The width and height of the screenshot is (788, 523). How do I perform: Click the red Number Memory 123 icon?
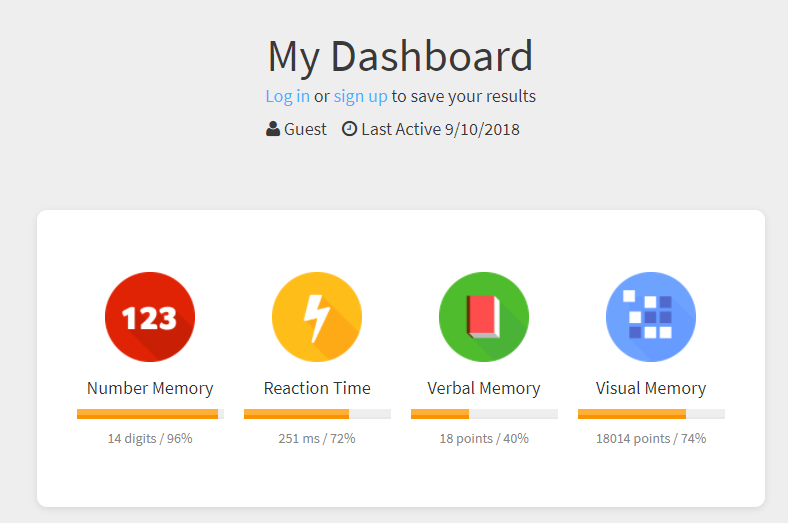pos(150,317)
